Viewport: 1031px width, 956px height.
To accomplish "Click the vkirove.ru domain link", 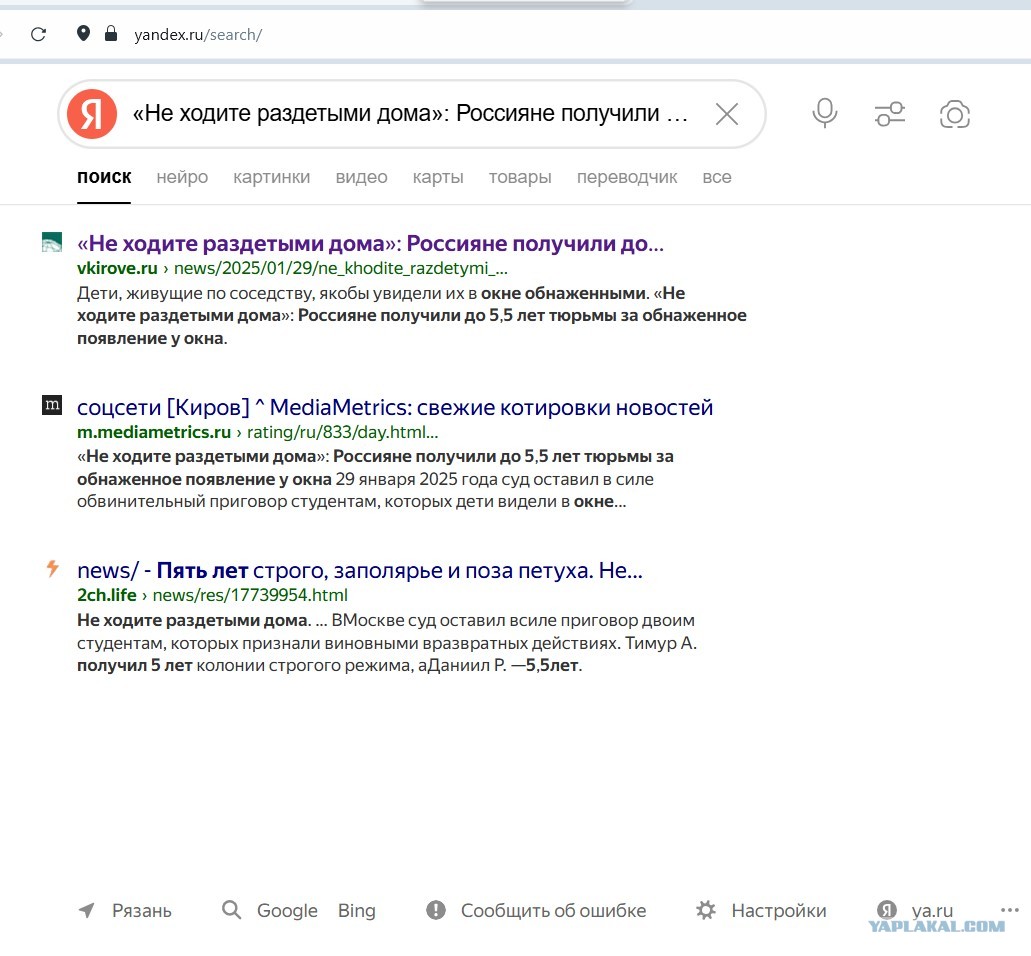I will [x=117, y=268].
